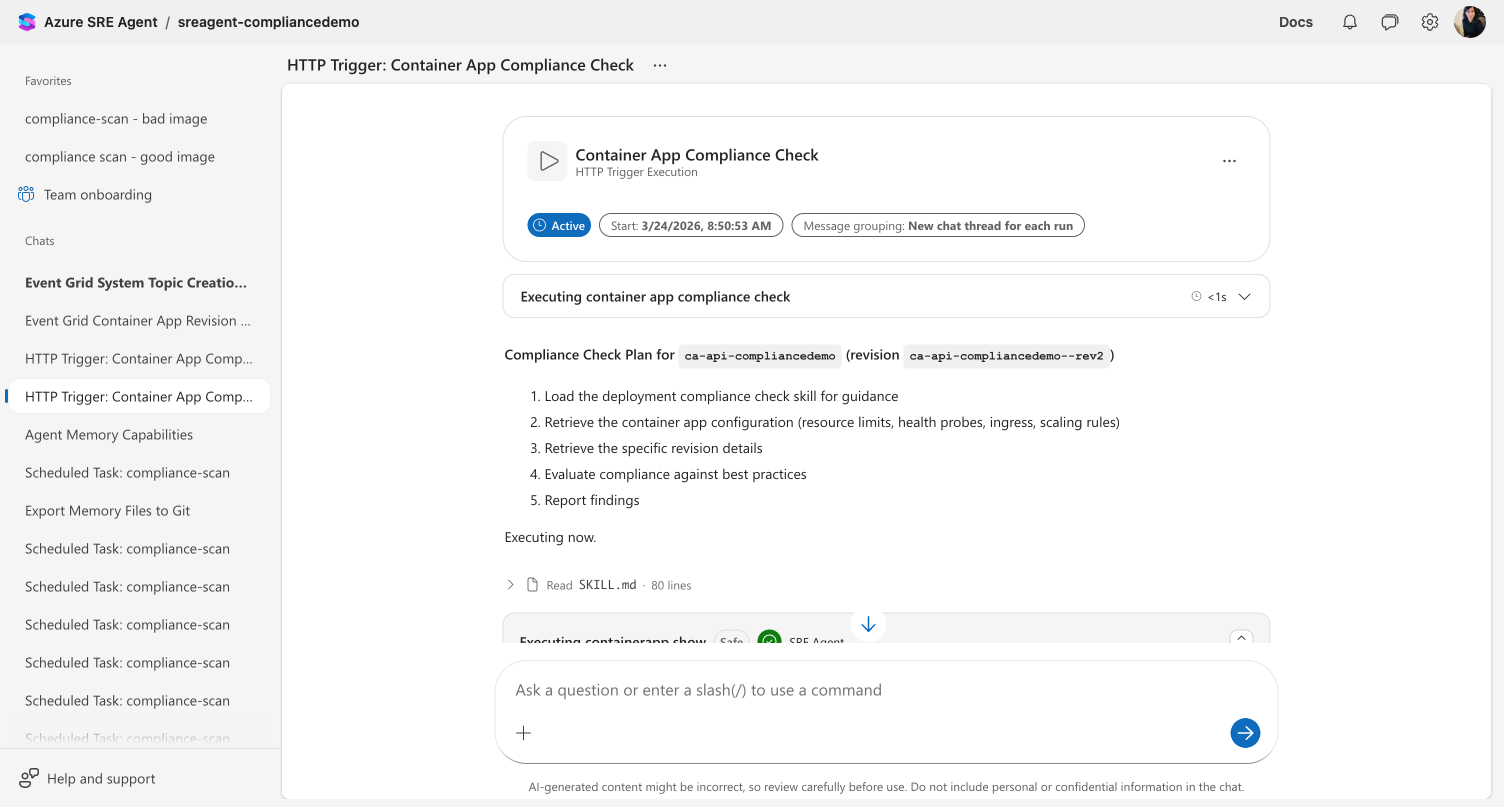Click the blue send arrow button
Image resolution: width=1504 pixels, height=807 pixels.
(1245, 733)
